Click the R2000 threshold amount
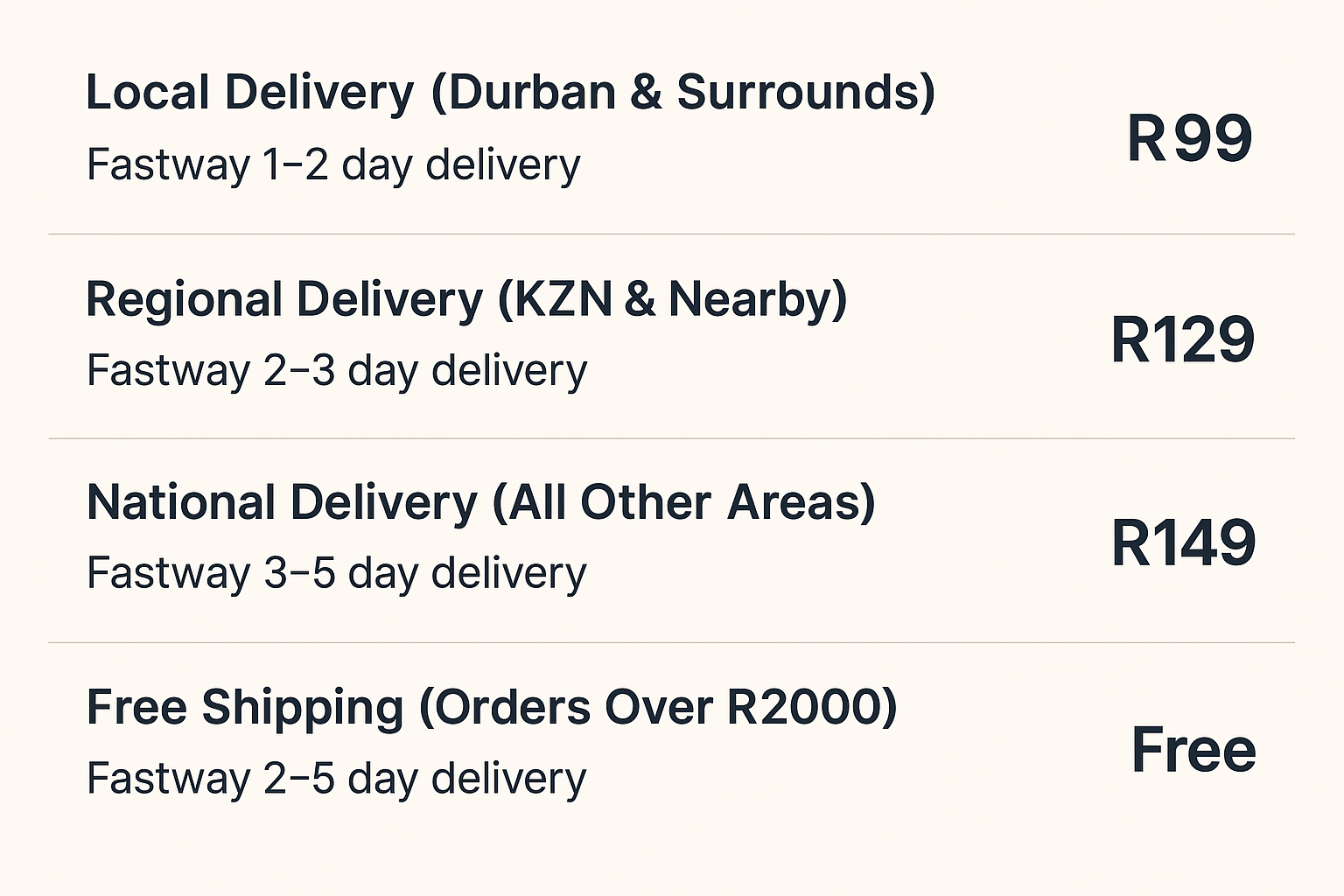 point(804,707)
